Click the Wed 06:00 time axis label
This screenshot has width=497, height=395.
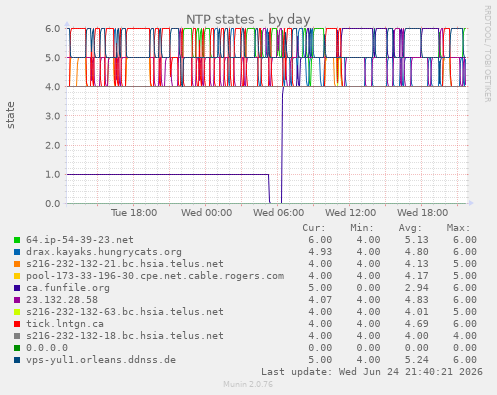[x=278, y=213]
